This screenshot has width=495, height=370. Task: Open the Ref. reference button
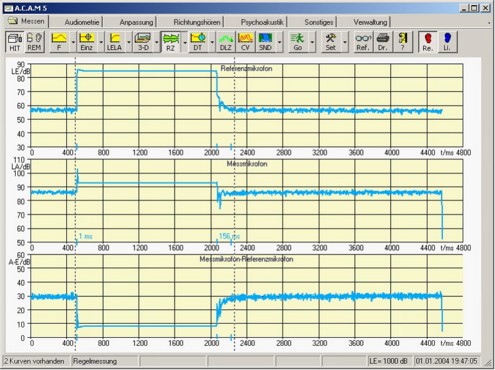[363, 42]
